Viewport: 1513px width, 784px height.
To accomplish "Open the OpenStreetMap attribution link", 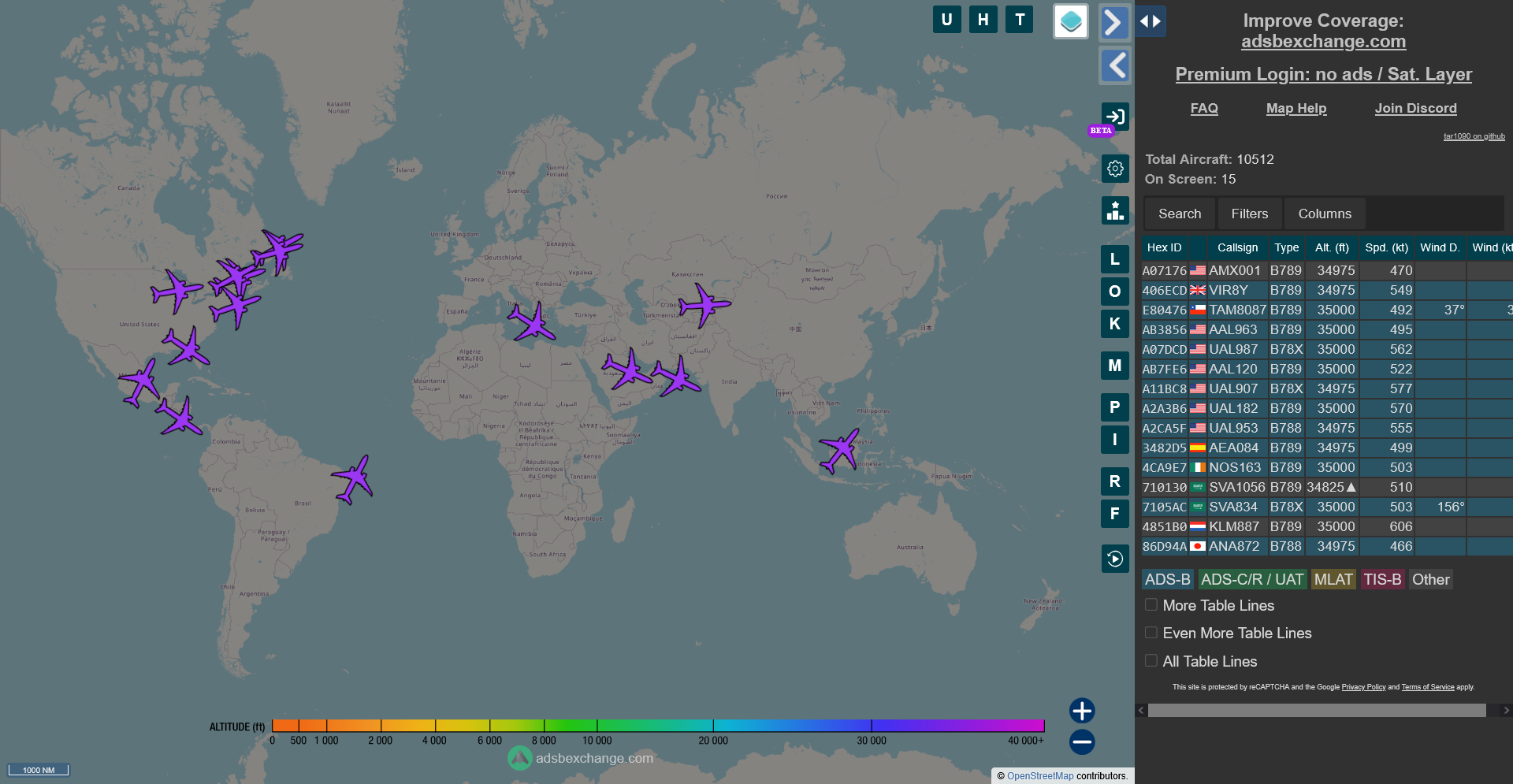I will [1040, 776].
